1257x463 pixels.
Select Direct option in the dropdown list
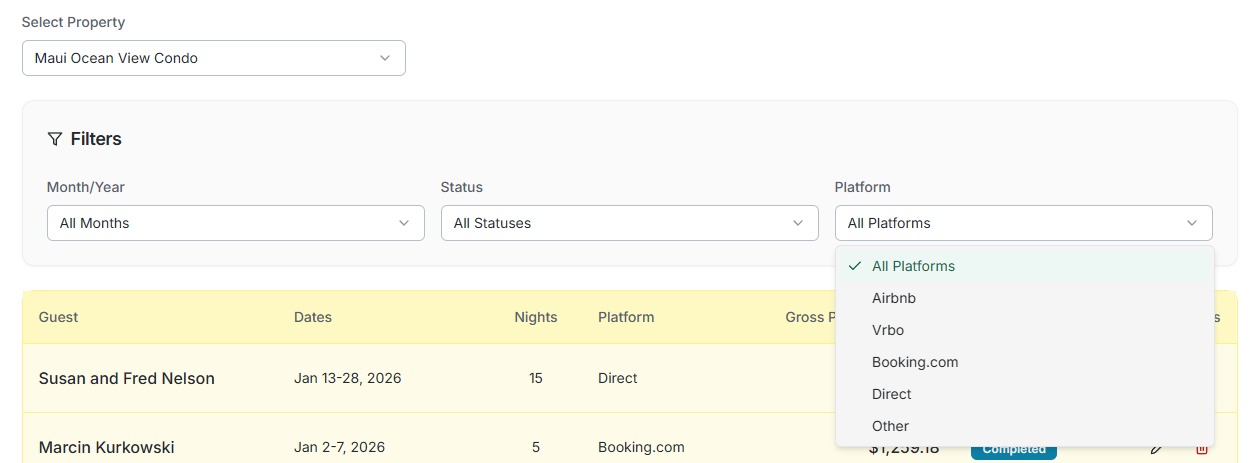coord(891,394)
